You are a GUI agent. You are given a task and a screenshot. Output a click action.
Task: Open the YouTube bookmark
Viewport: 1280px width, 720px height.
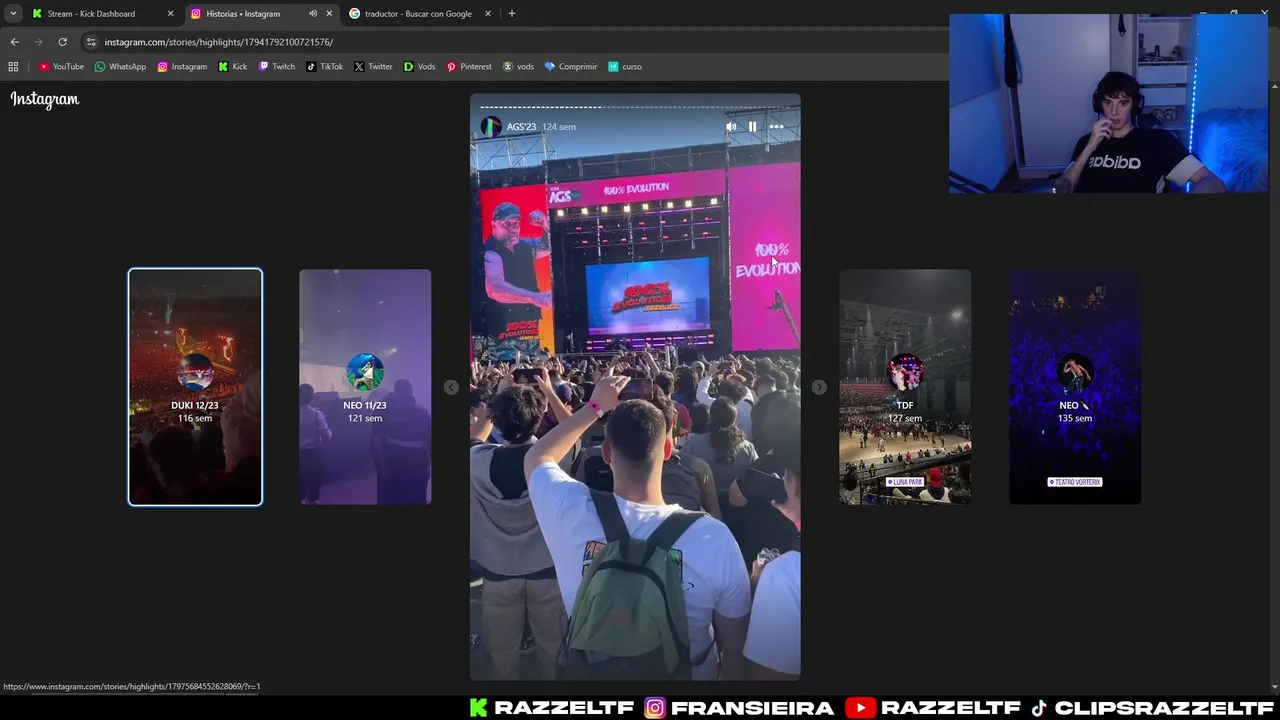point(61,67)
